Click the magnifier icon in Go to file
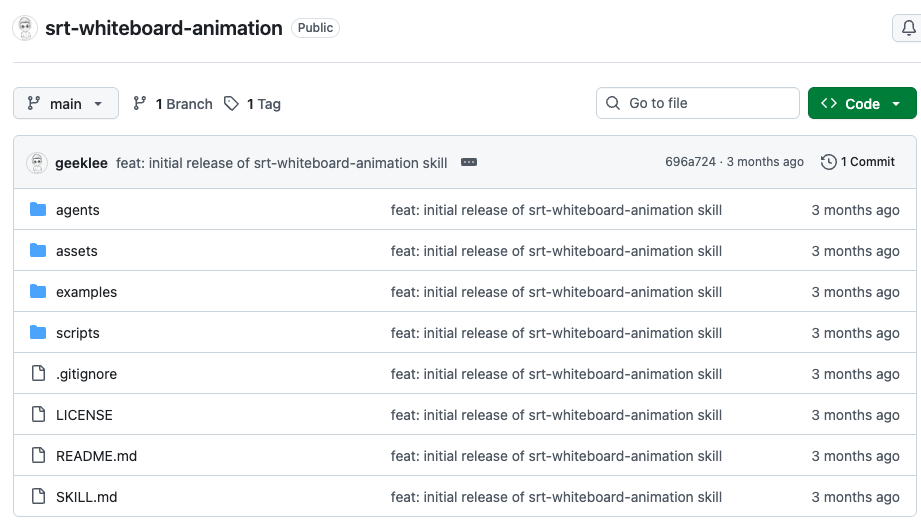The height and width of the screenshot is (528, 921). (x=613, y=103)
